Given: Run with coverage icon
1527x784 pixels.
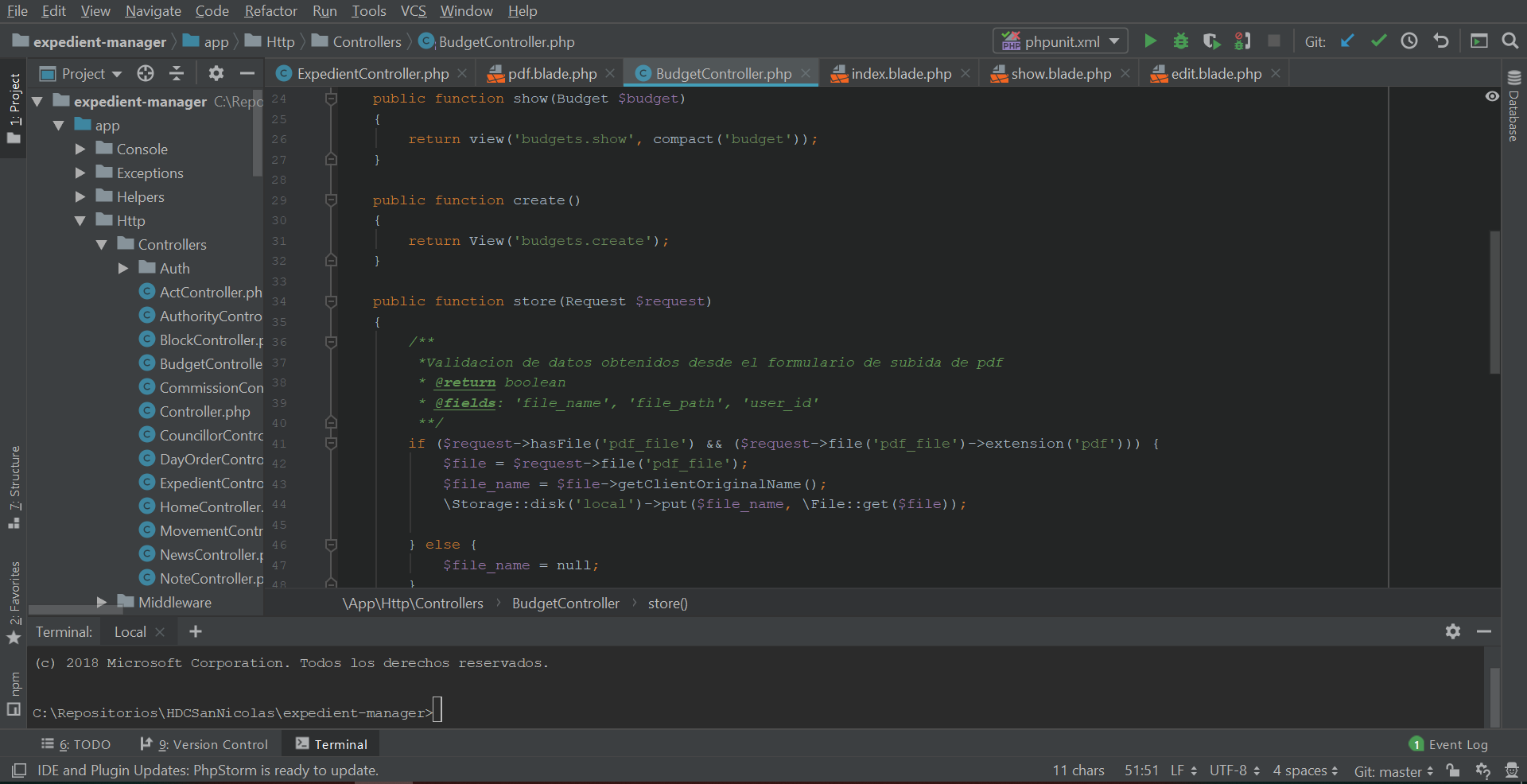Looking at the screenshot, I should click(1211, 41).
